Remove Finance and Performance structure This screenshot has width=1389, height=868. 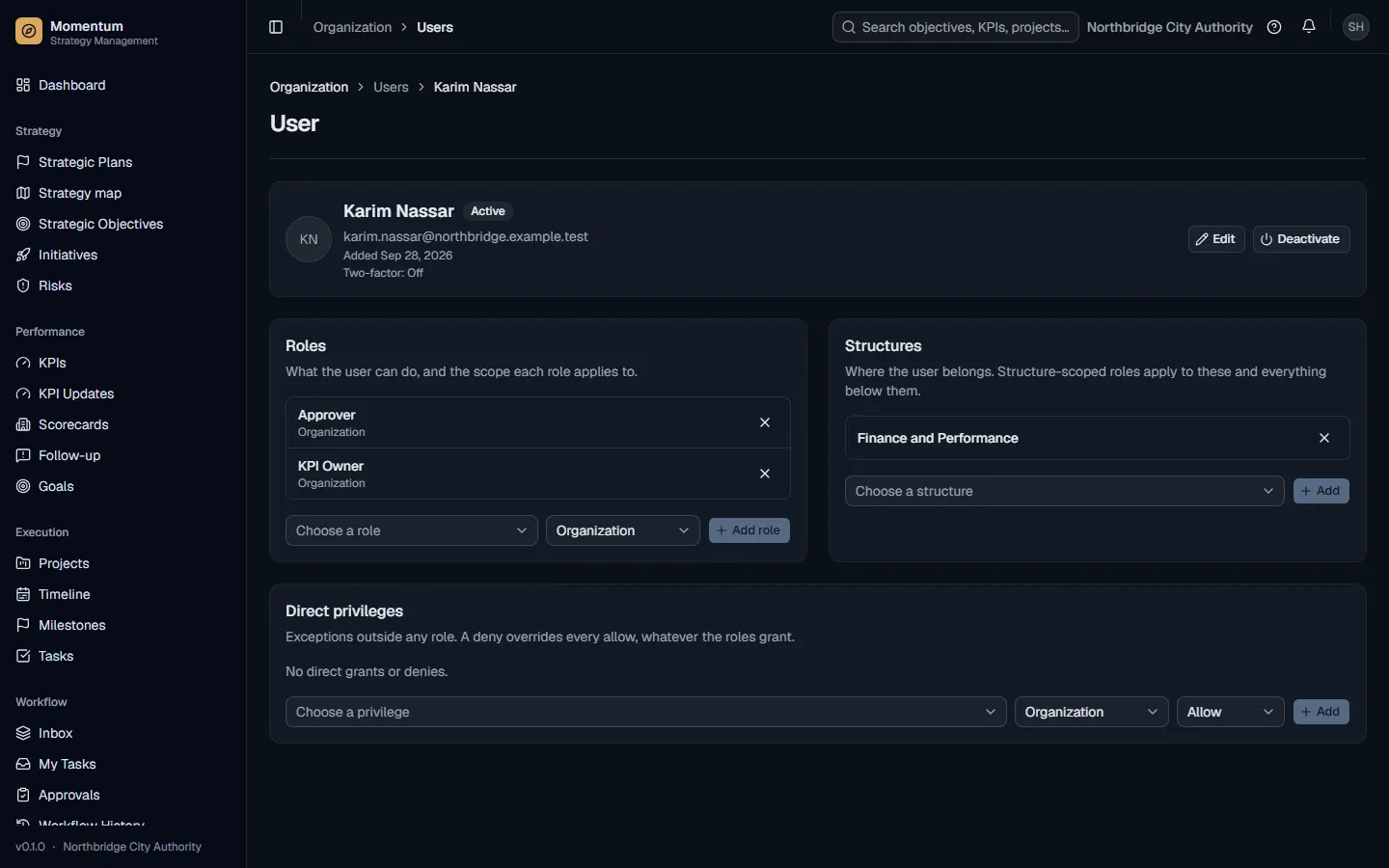point(1324,438)
